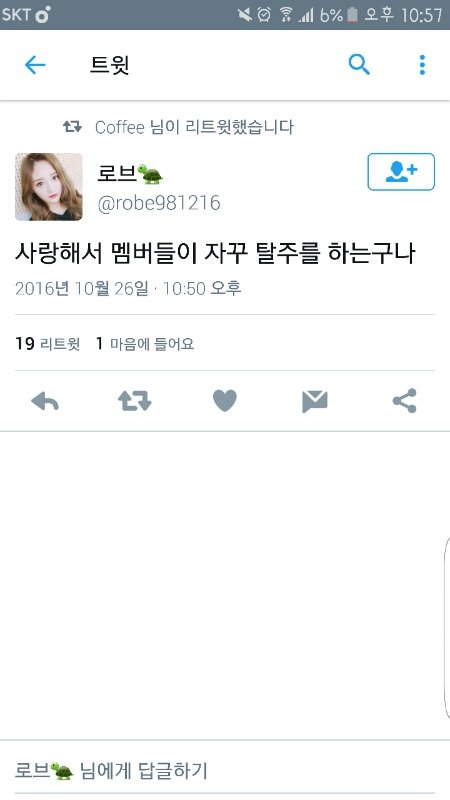Open Coffee 님이 리트윗했습니다 notice
Viewport: 450px width, 800px height.
[x=194, y=127]
